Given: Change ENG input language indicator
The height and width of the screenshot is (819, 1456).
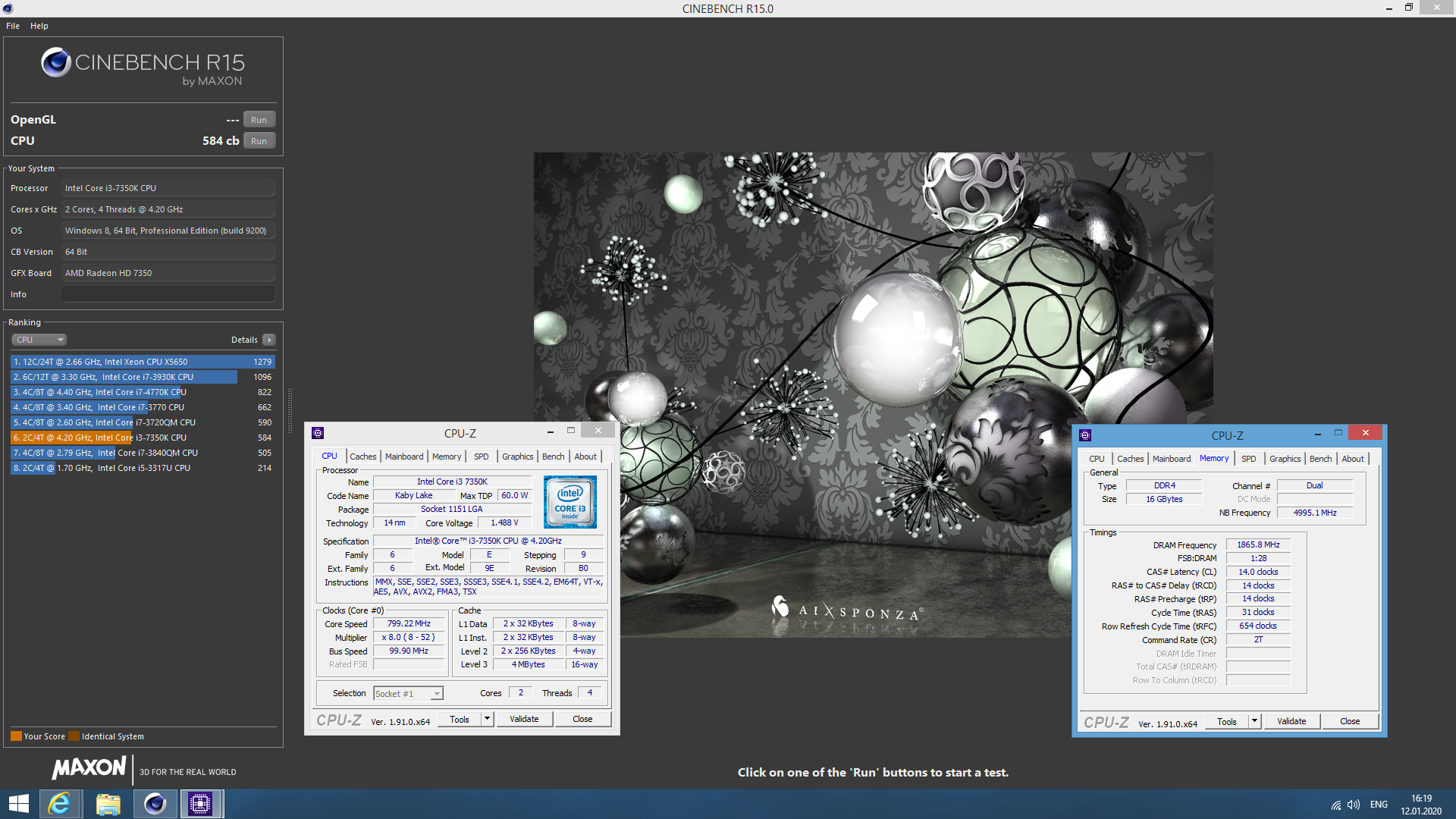Looking at the screenshot, I should coord(1379,805).
